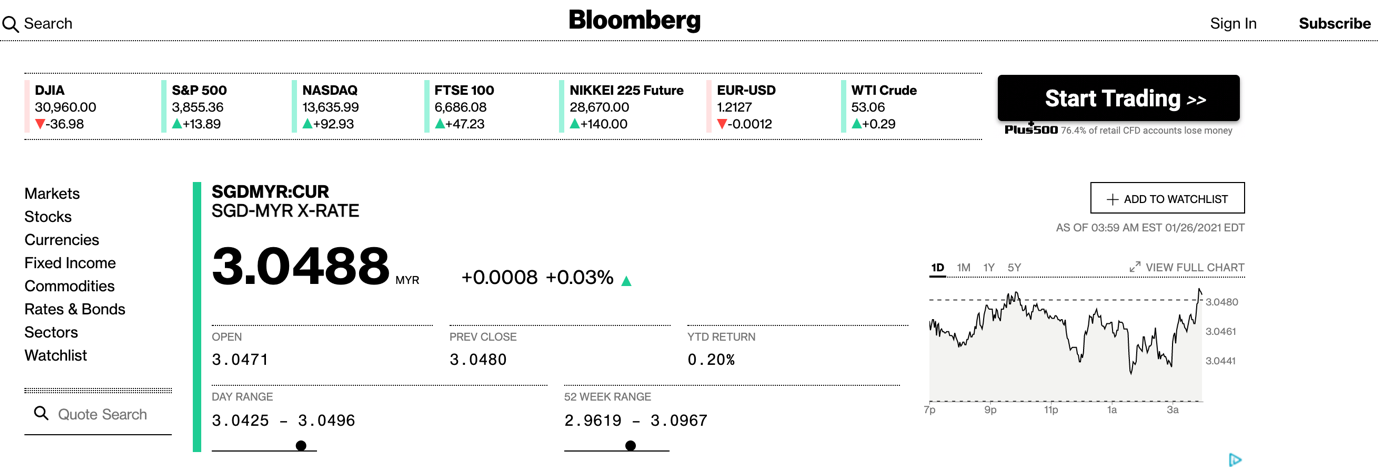
Task: Click the Quote Search magnifier icon
Action: coord(41,413)
